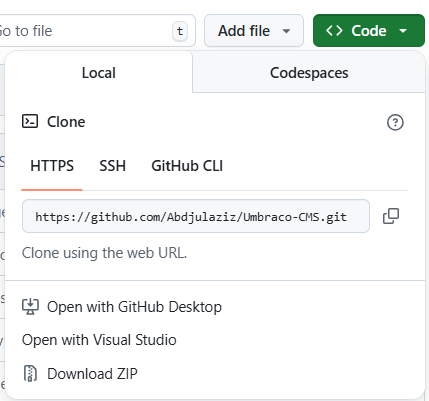The height and width of the screenshot is (401, 429).
Task: Click the terminal icon beside Clone
Action: point(30,121)
